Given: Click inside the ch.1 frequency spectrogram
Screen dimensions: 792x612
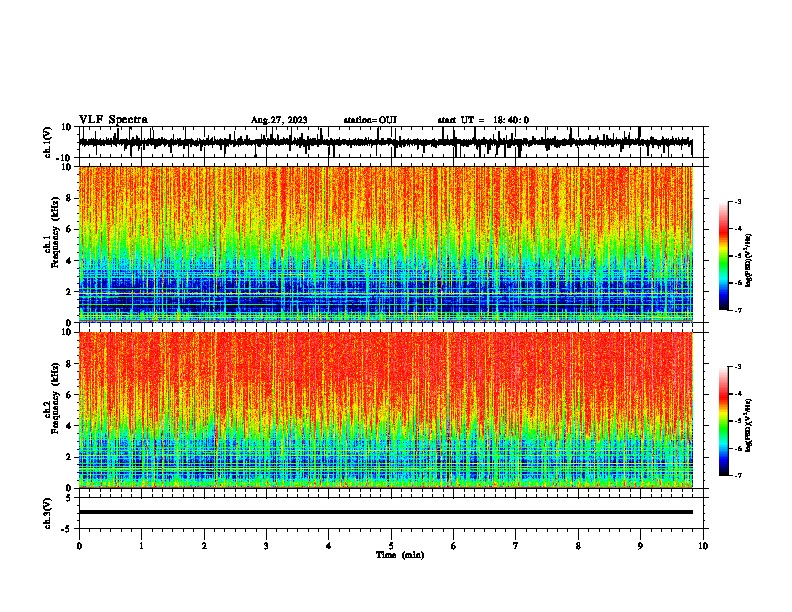Looking at the screenshot, I should pos(386,244).
